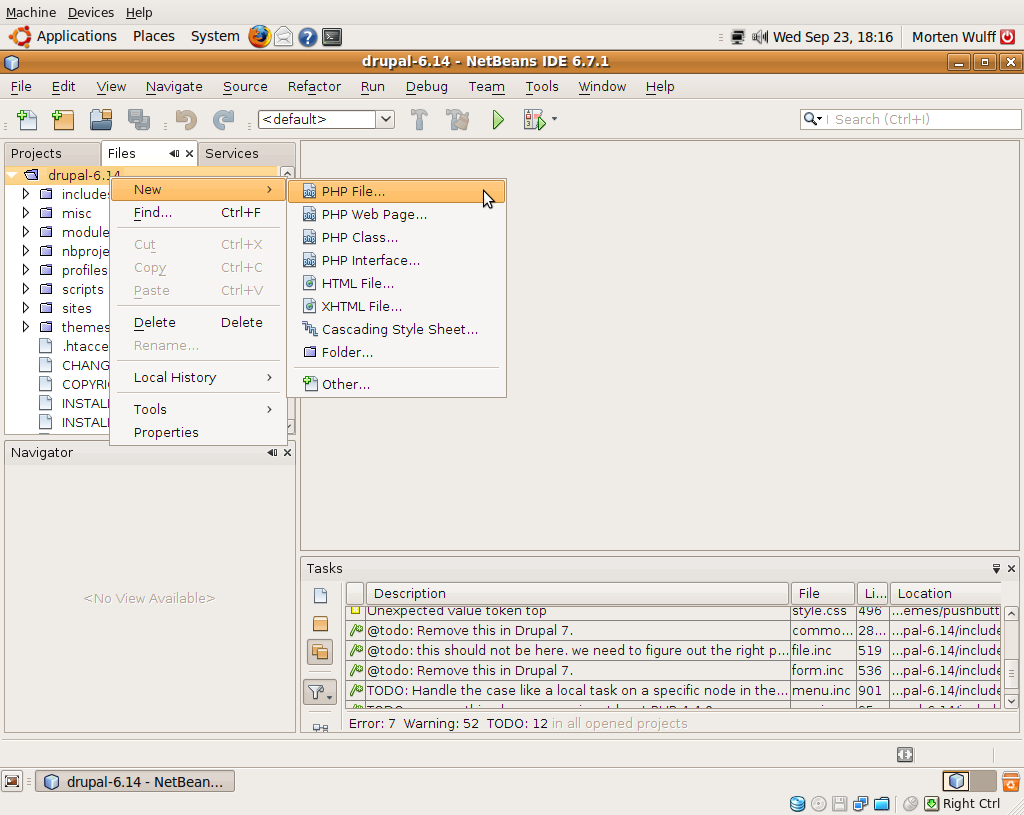Screen dimensions: 1024x815
Task: Click the New File toolbar icon
Action: point(27,120)
